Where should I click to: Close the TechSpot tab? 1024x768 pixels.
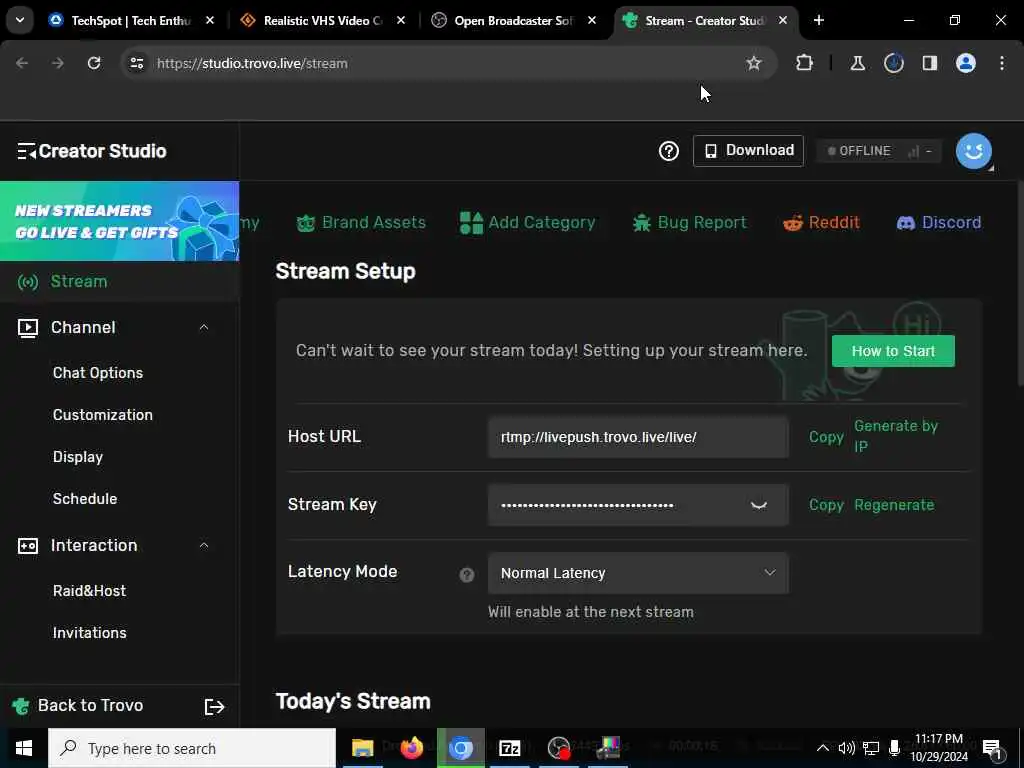tap(210, 21)
